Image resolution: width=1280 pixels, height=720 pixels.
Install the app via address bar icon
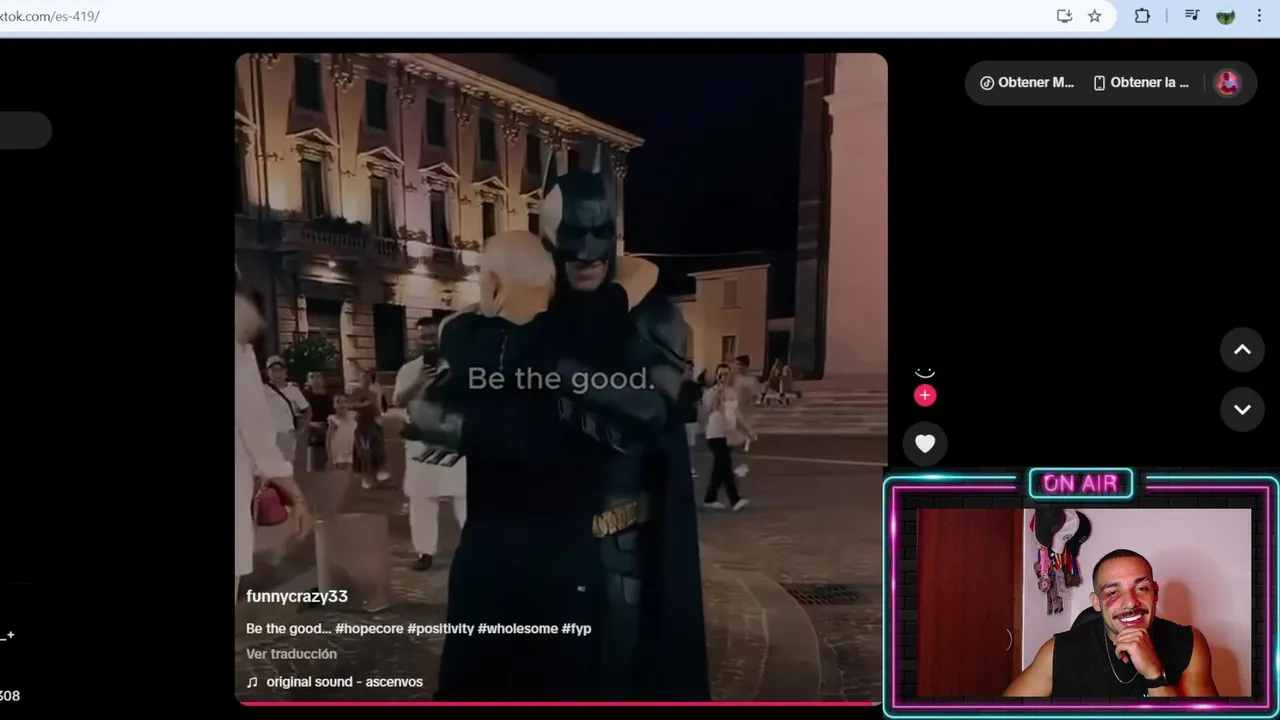click(1064, 16)
